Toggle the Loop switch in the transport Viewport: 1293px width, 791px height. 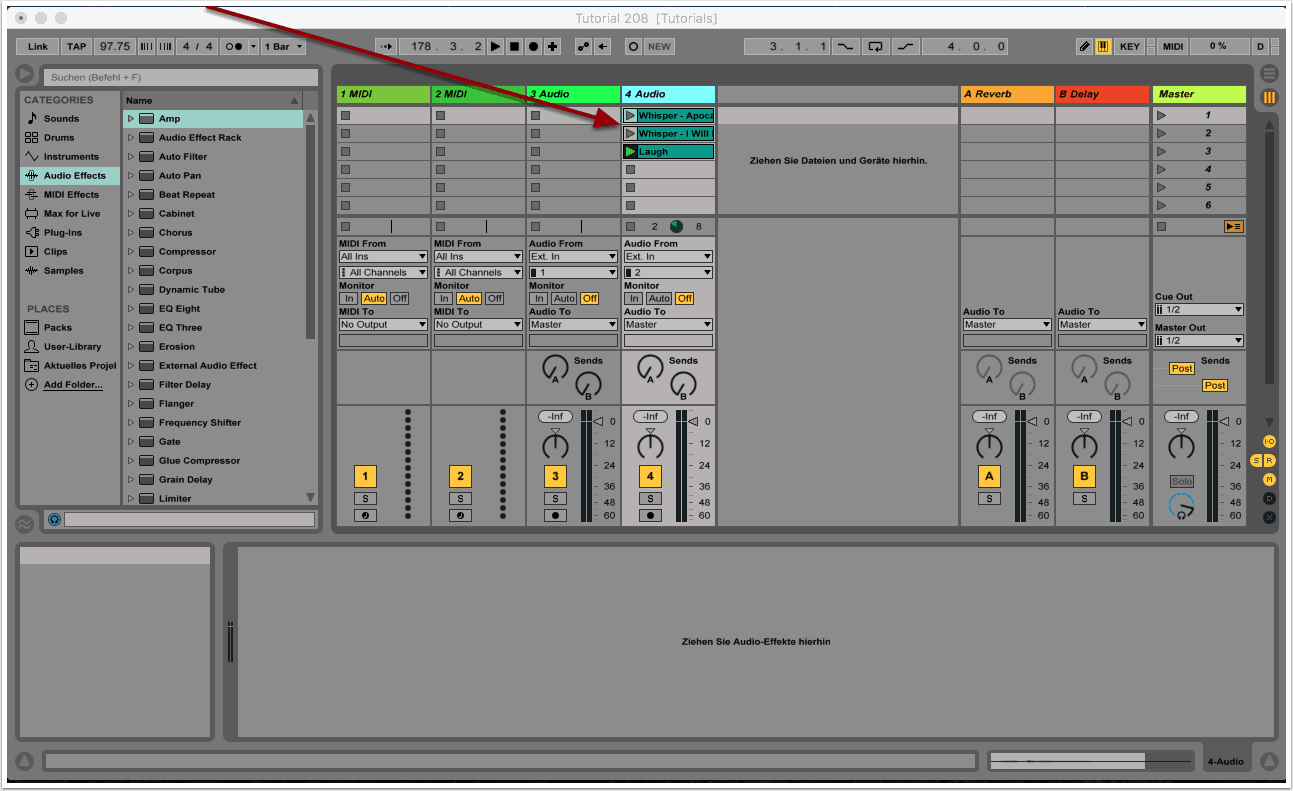(876, 46)
